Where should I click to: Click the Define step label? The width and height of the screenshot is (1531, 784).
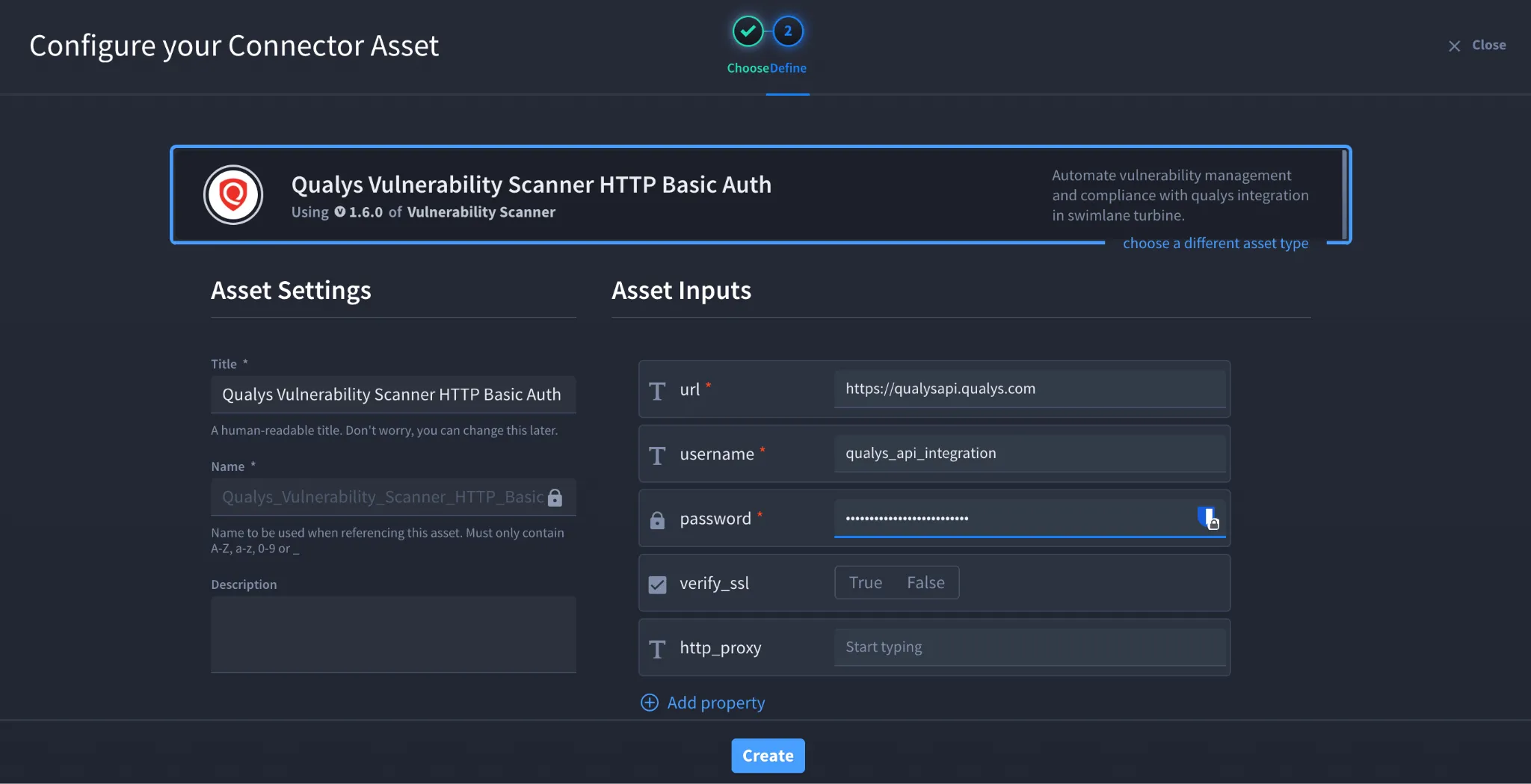788,68
